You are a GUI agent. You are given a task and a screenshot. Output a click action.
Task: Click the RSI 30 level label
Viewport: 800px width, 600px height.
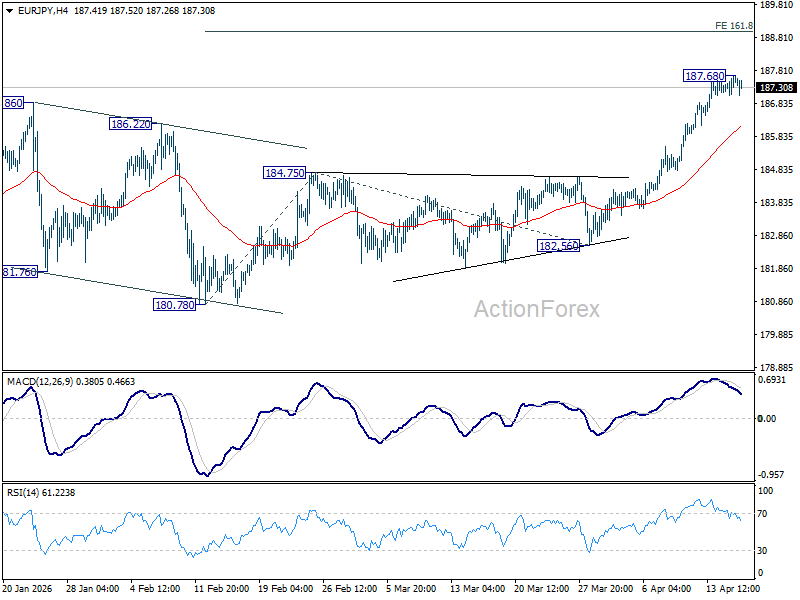[762, 551]
